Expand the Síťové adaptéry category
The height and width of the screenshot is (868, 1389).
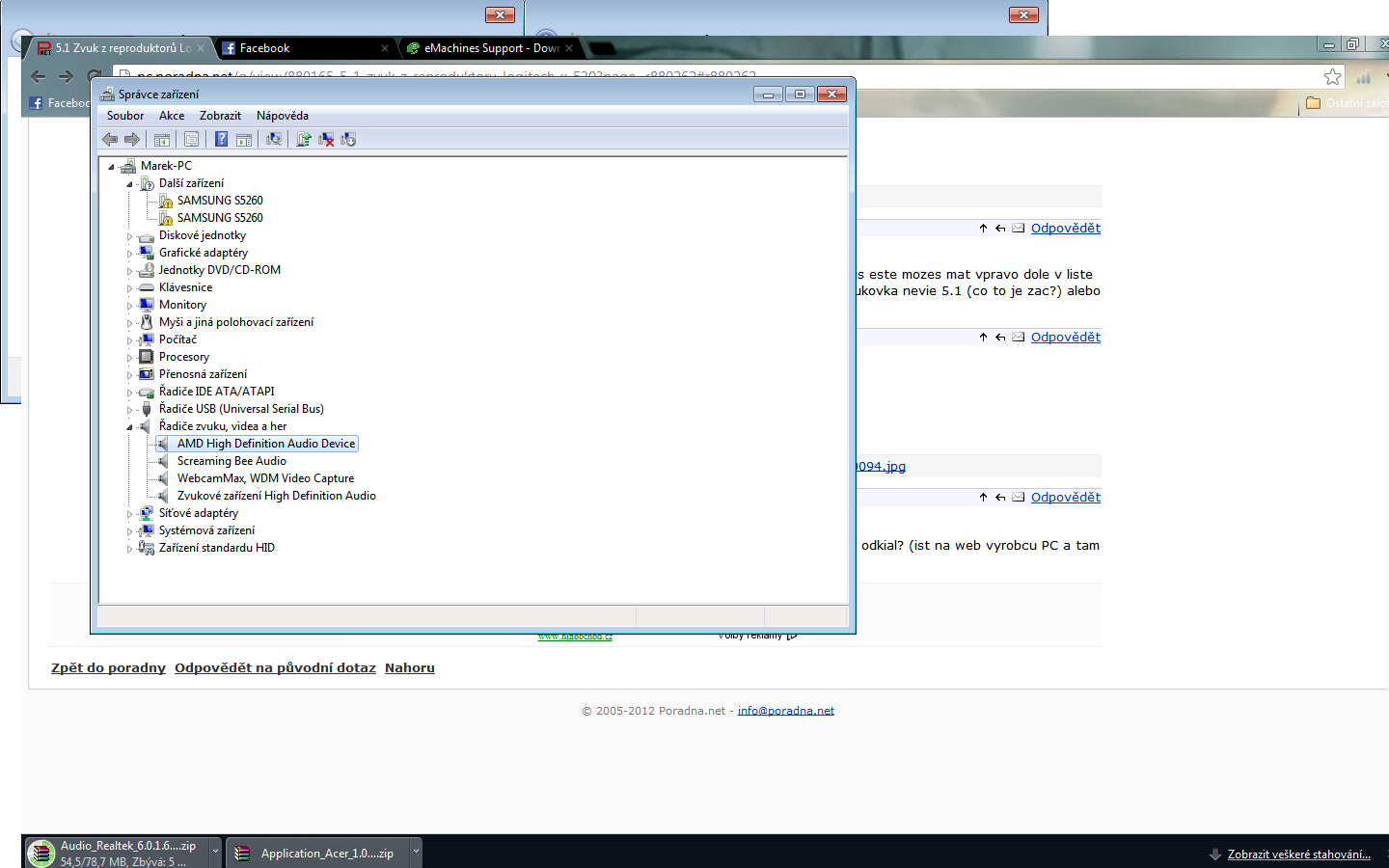[x=129, y=514]
